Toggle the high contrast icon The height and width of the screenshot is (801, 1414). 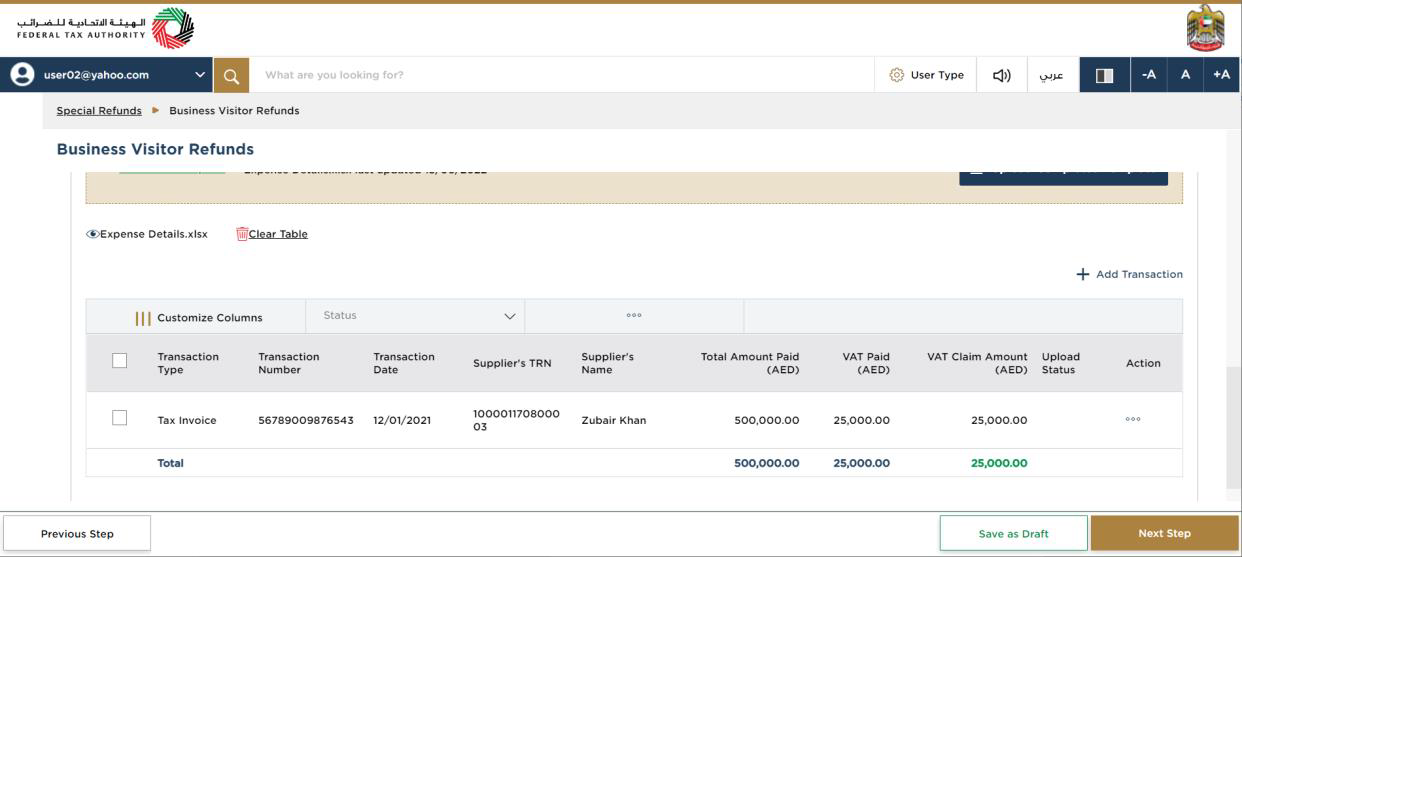tap(1105, 75)
